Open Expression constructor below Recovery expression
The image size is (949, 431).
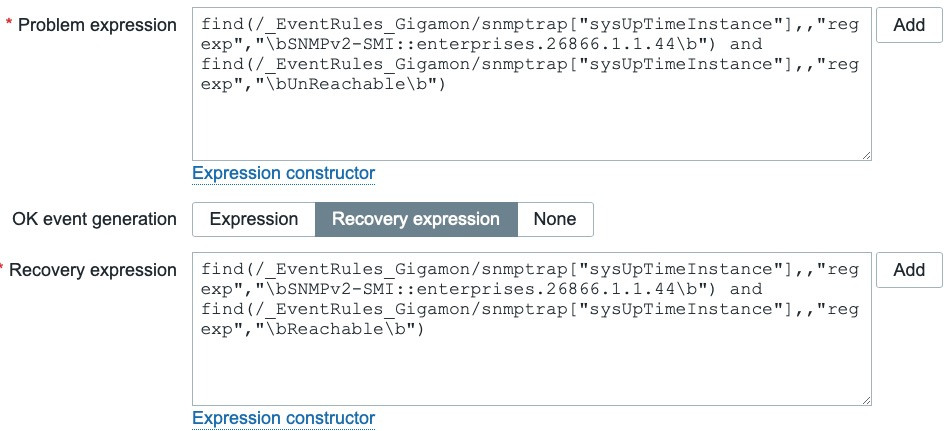point(283,418)
